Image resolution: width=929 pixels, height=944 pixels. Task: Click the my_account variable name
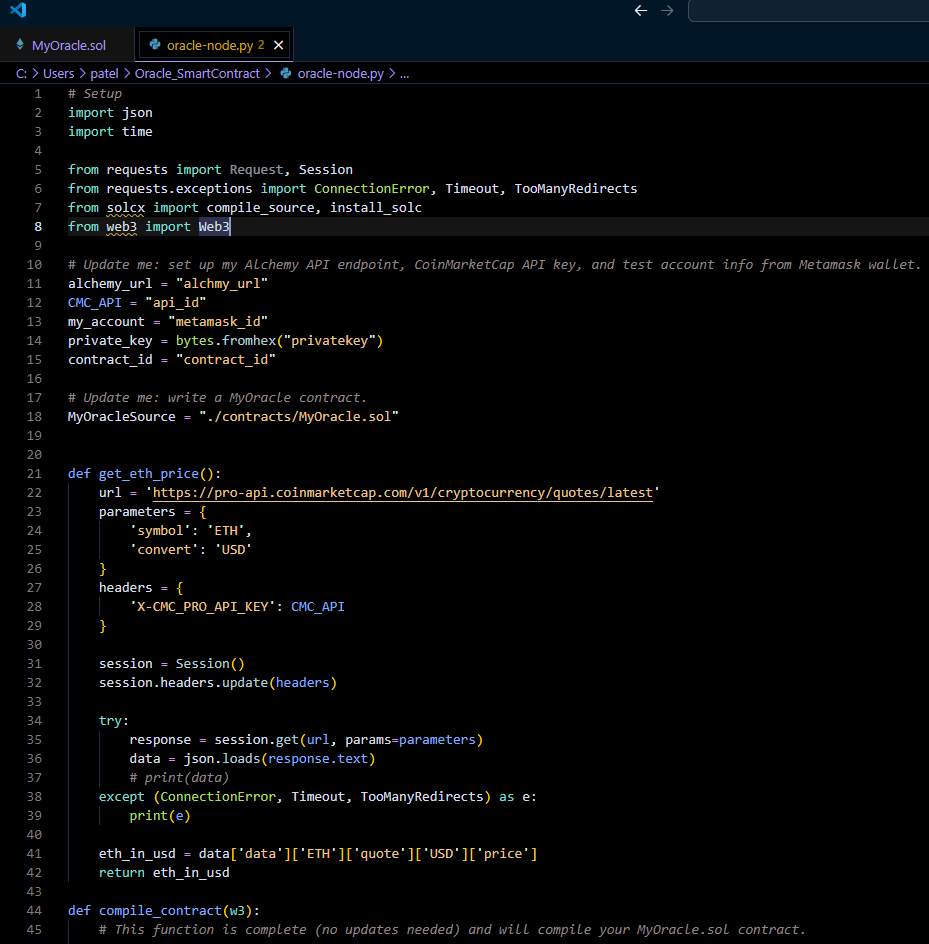click(x=106, y=321)
